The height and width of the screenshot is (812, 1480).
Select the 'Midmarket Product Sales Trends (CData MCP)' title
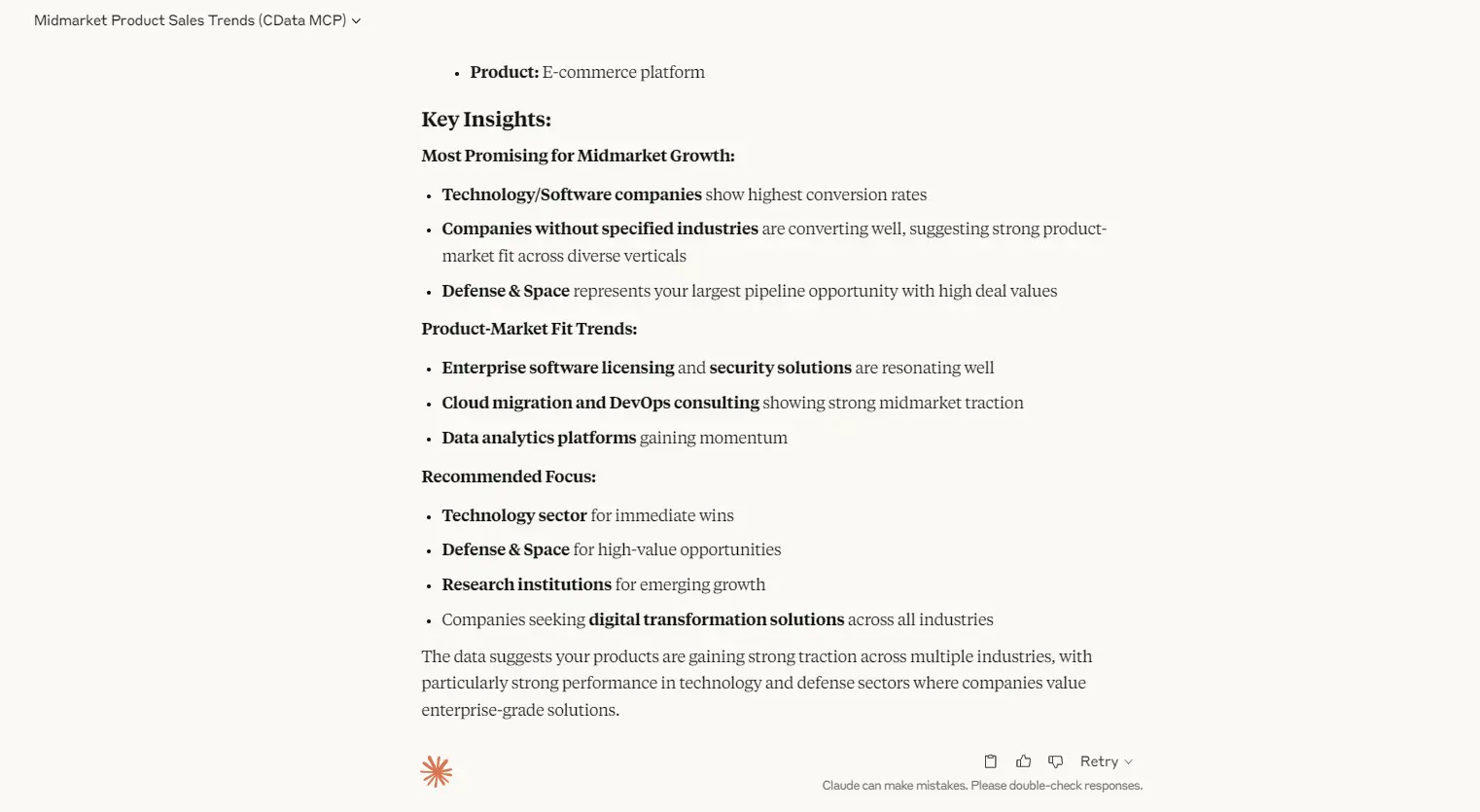[x=191, y=20]
